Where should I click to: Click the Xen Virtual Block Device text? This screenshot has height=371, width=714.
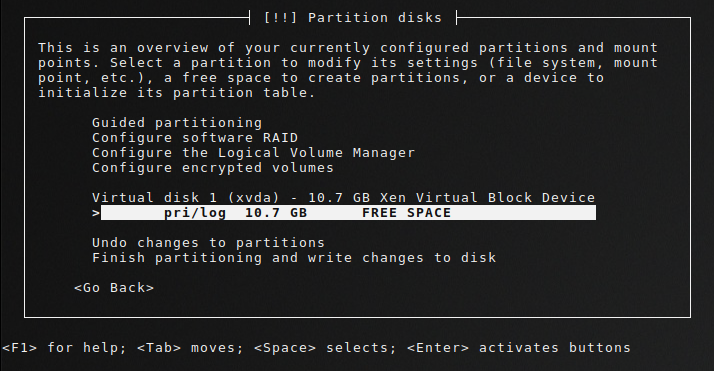tap(487, 198)
